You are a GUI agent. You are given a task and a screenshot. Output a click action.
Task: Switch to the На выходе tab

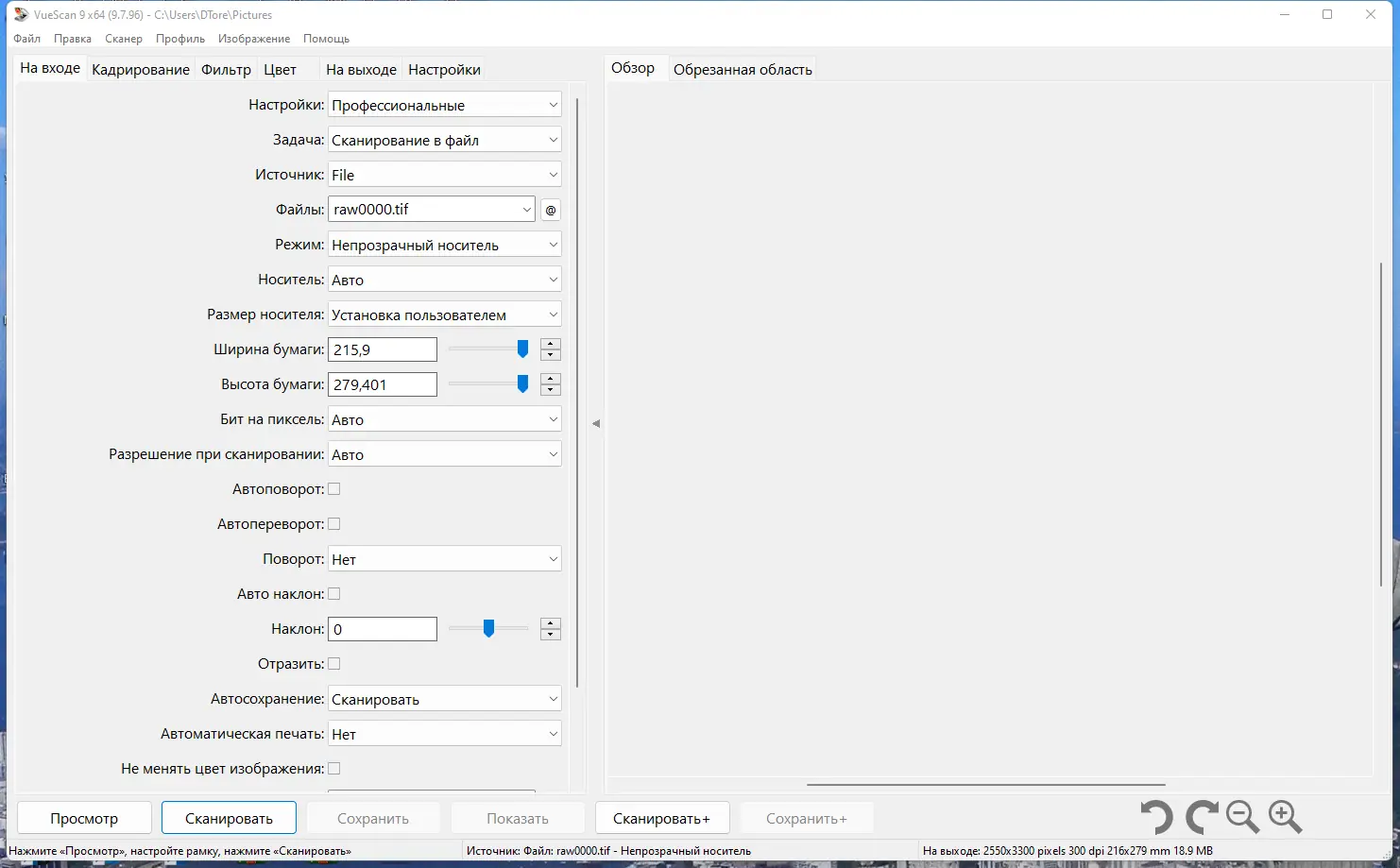click(x=361, y=70)
